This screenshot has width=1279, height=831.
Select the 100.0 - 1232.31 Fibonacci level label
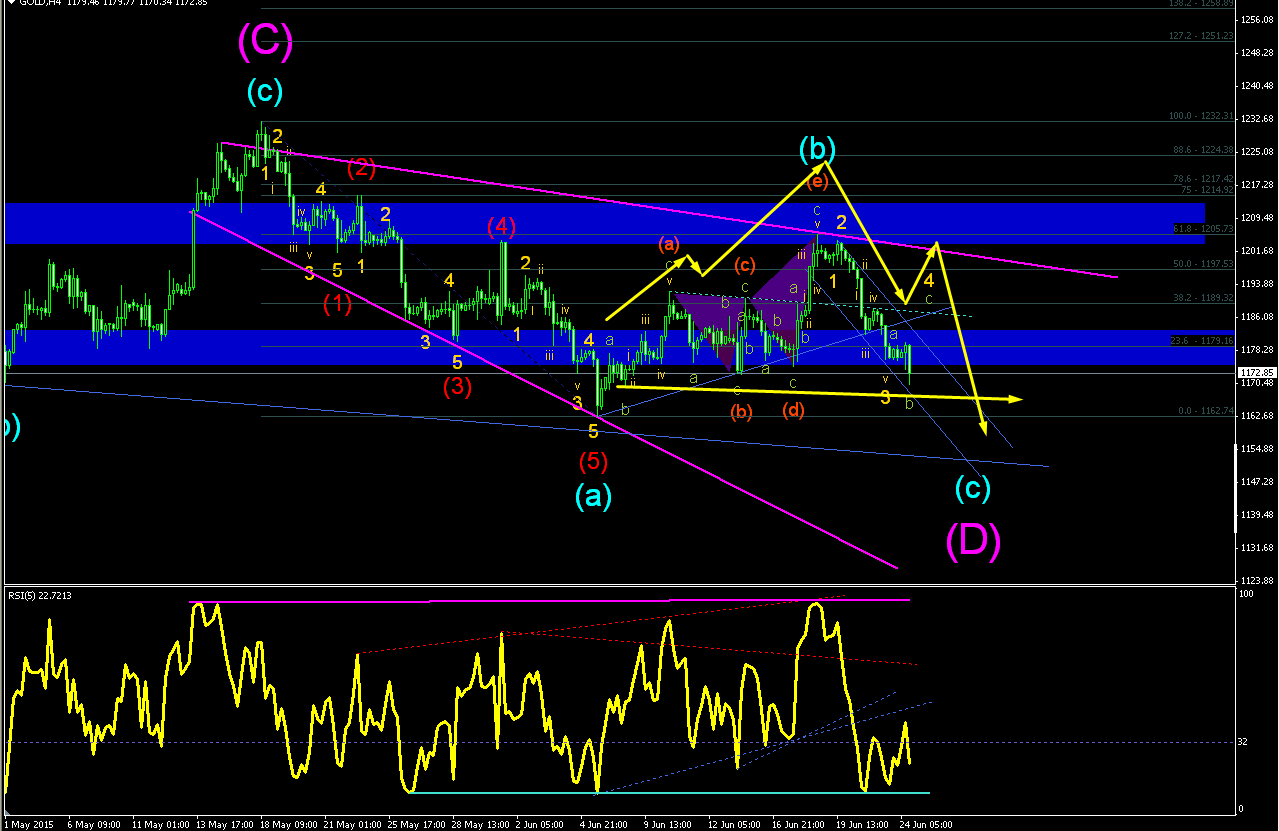coord(1201,116)
